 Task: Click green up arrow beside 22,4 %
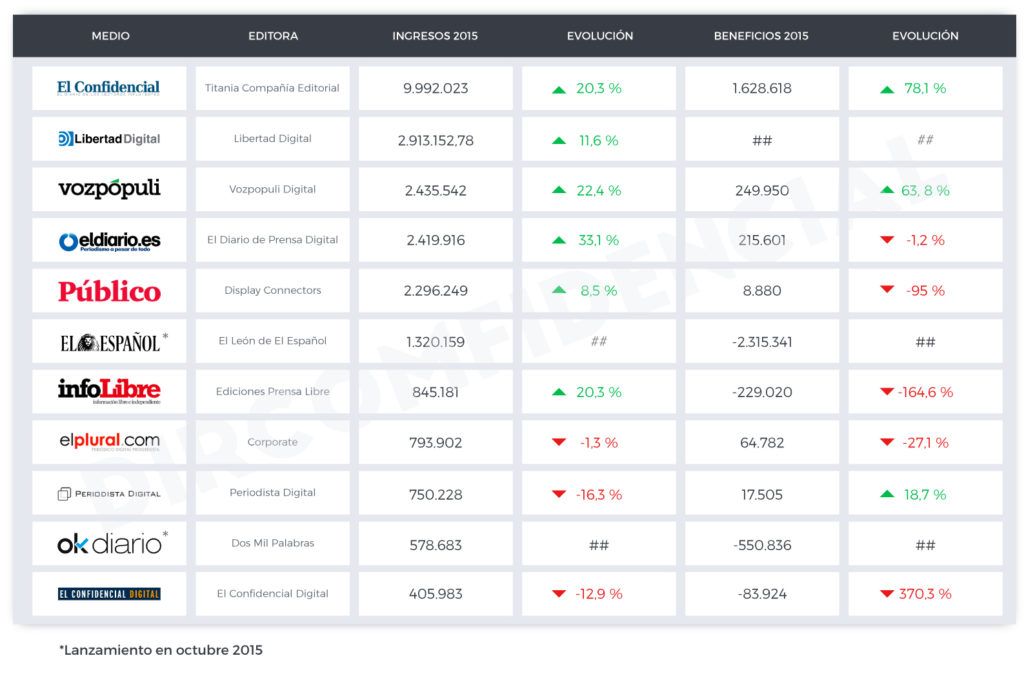[558, 191]
